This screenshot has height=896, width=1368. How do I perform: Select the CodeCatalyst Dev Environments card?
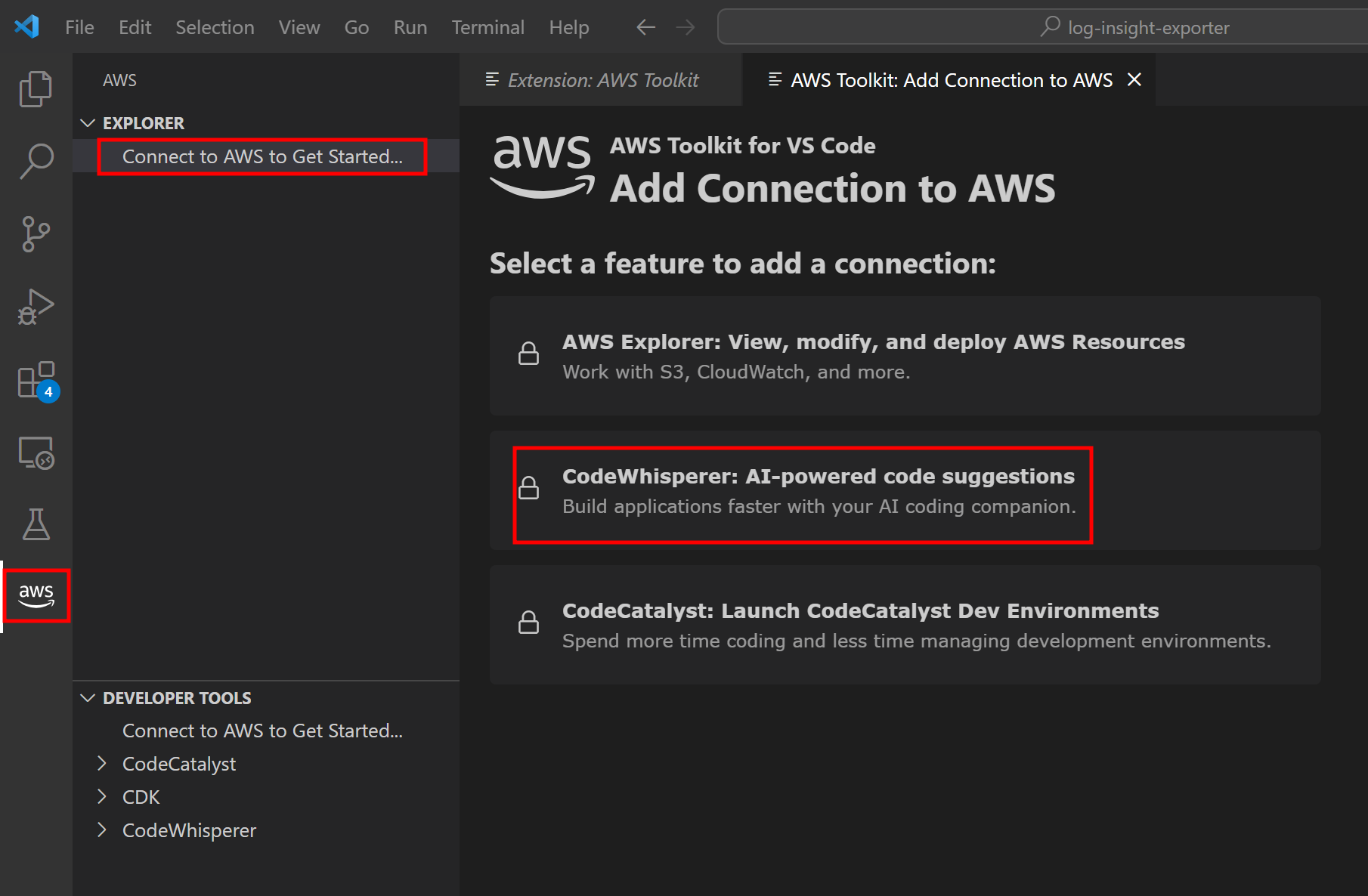tap(905, 625)
